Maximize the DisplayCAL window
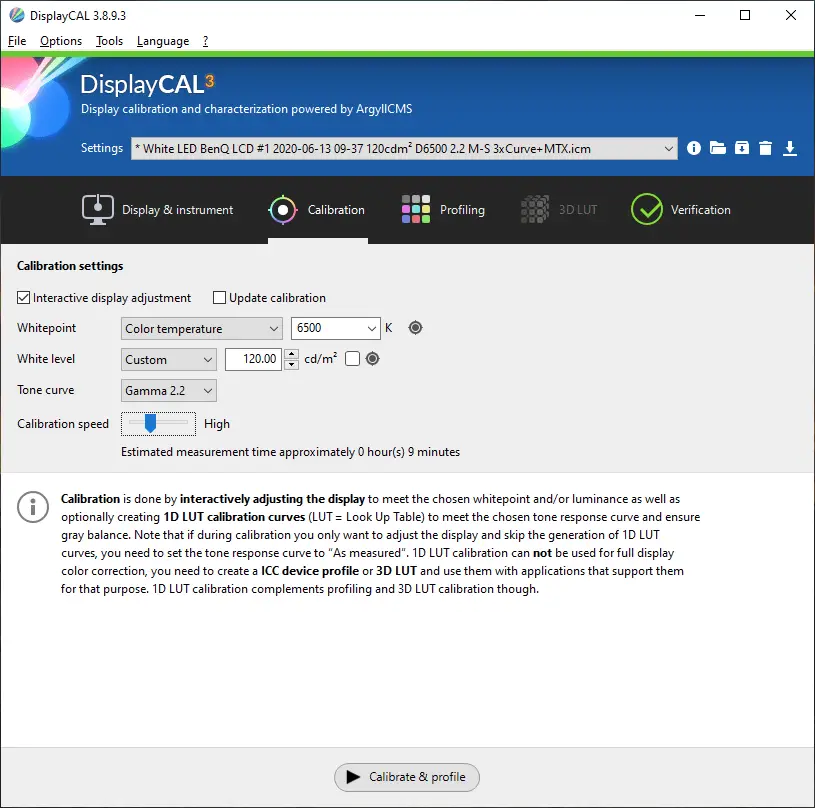 pos(745,16)
